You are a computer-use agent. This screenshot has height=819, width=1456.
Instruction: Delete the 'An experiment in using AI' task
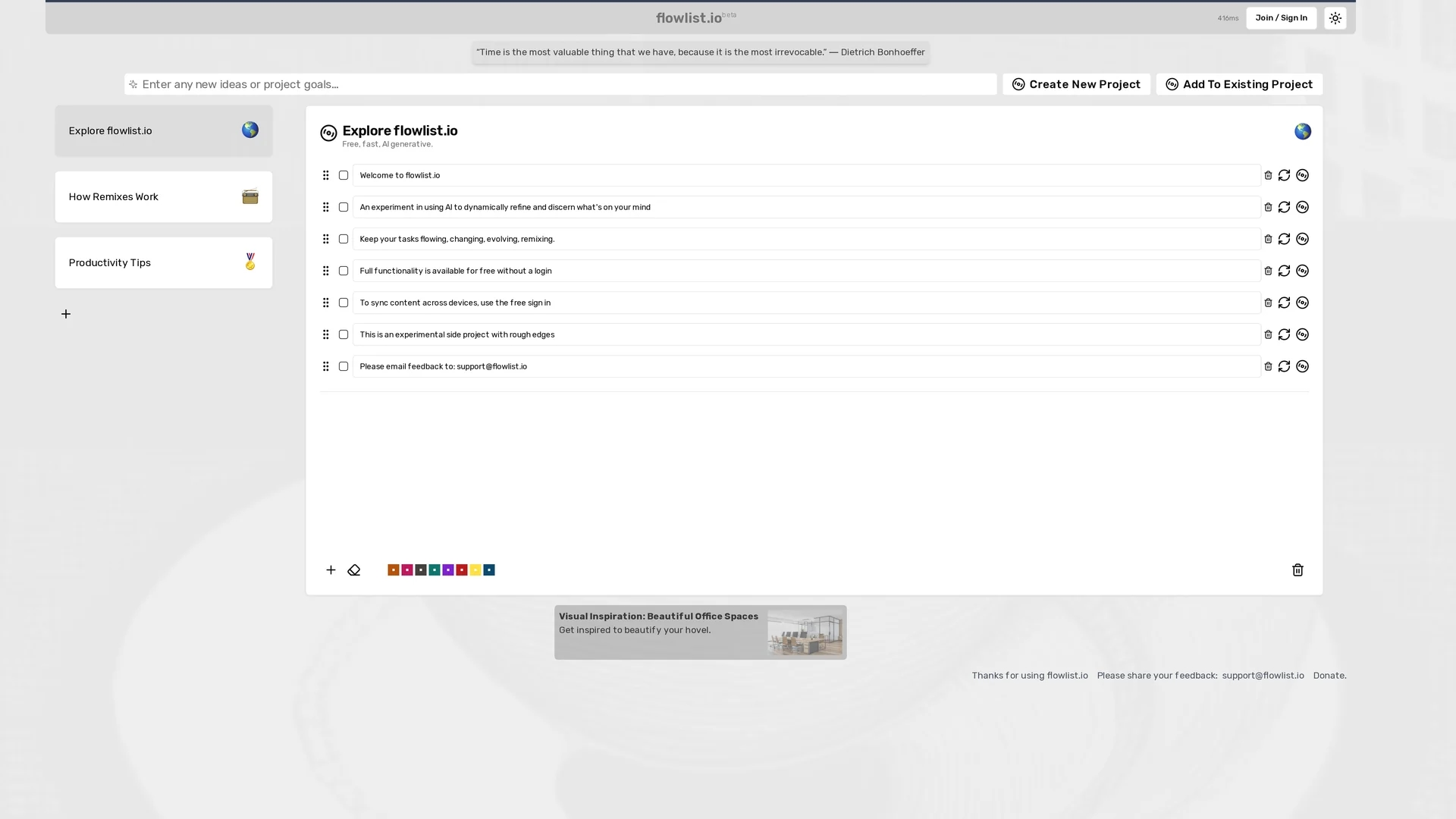pyautogui.click(x=1268, y=207)
